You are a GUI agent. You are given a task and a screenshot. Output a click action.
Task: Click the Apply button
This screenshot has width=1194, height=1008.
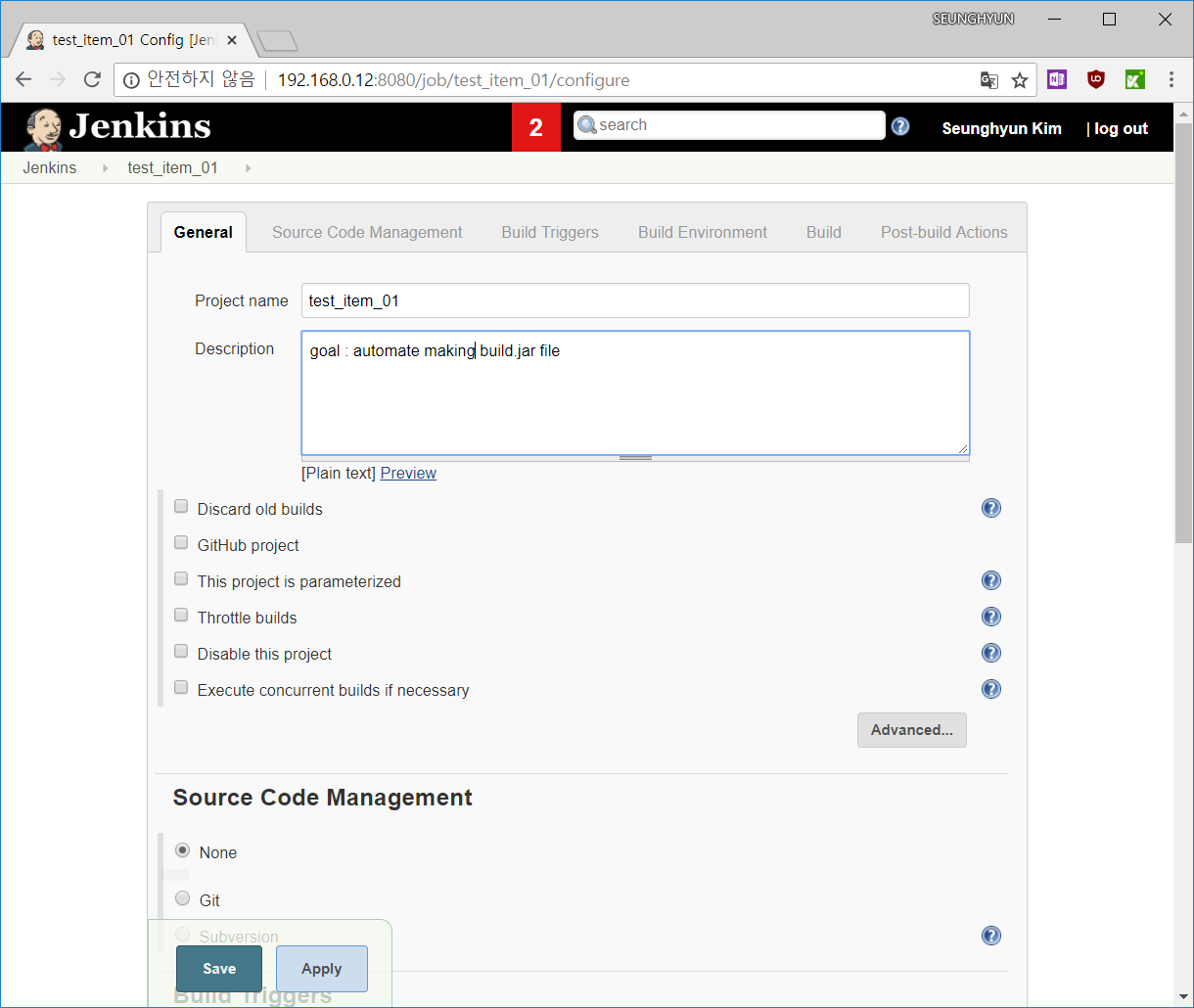click(x=322, y=969)
